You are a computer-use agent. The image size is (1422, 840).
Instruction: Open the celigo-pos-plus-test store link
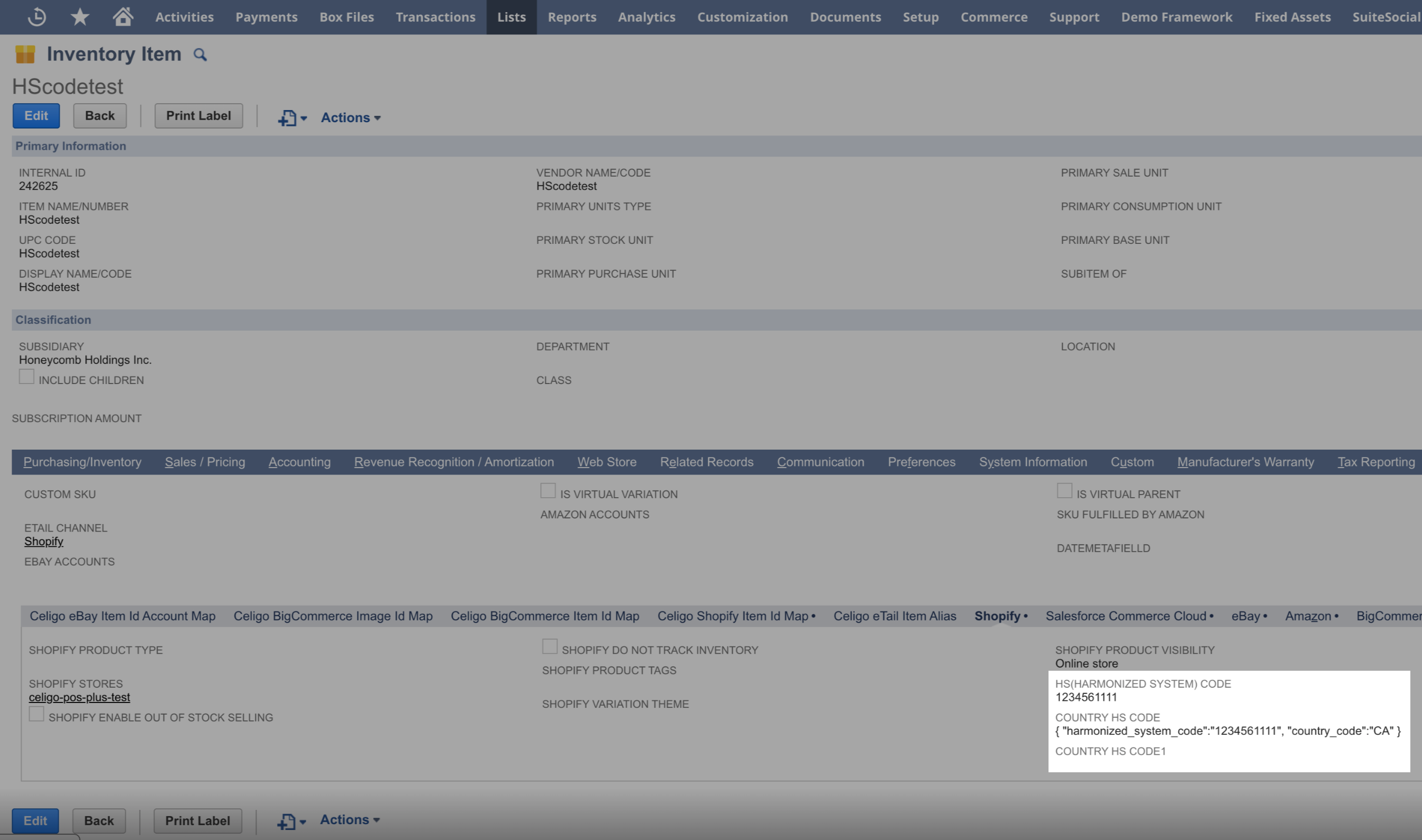[x=79, y=697]
